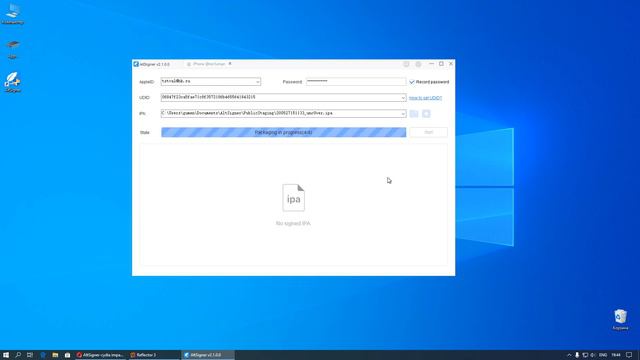Open the Recycle Bin desktop icon
640x360 pixels.
[x=620, y=319]
